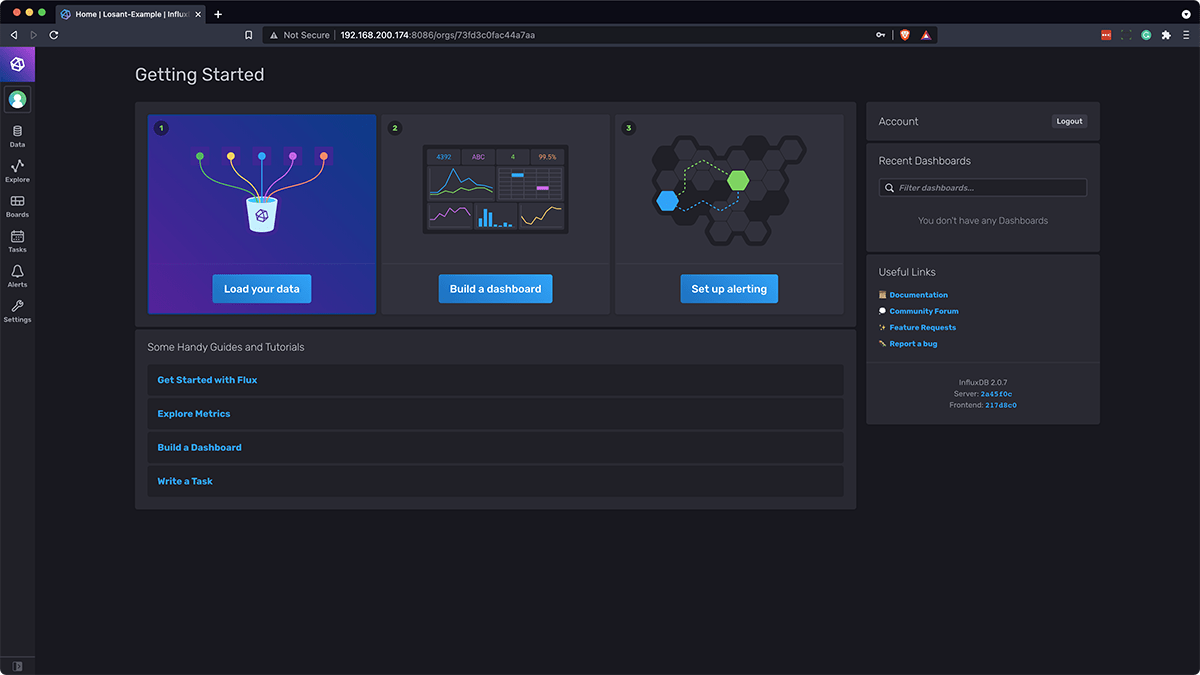Click "You don't have any Dashboards" text
The image size is (1200, 675).
click(983, 221)
